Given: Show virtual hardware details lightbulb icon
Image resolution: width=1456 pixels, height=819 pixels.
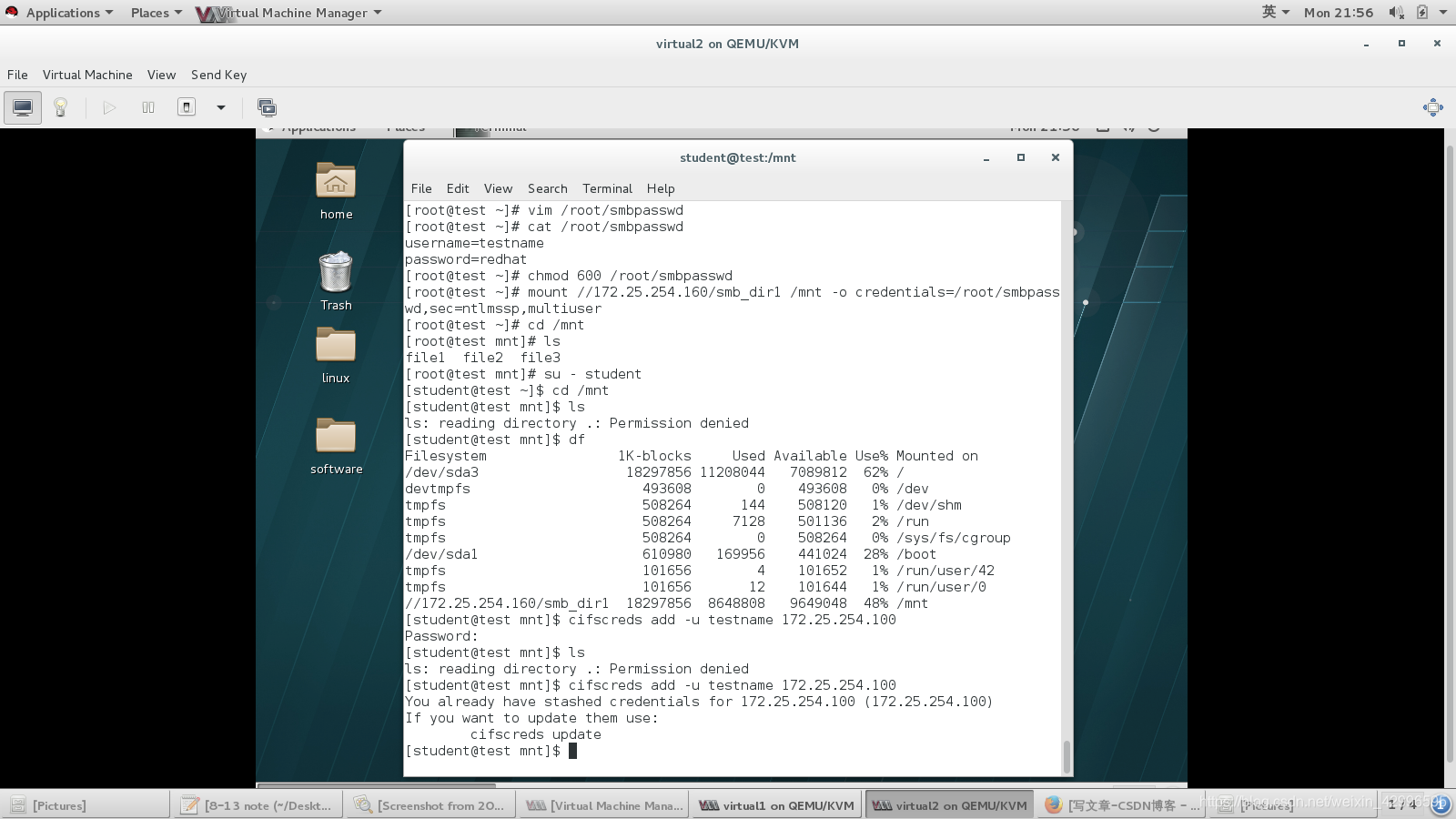Looking at the screenshot, I should click(61, 107).
